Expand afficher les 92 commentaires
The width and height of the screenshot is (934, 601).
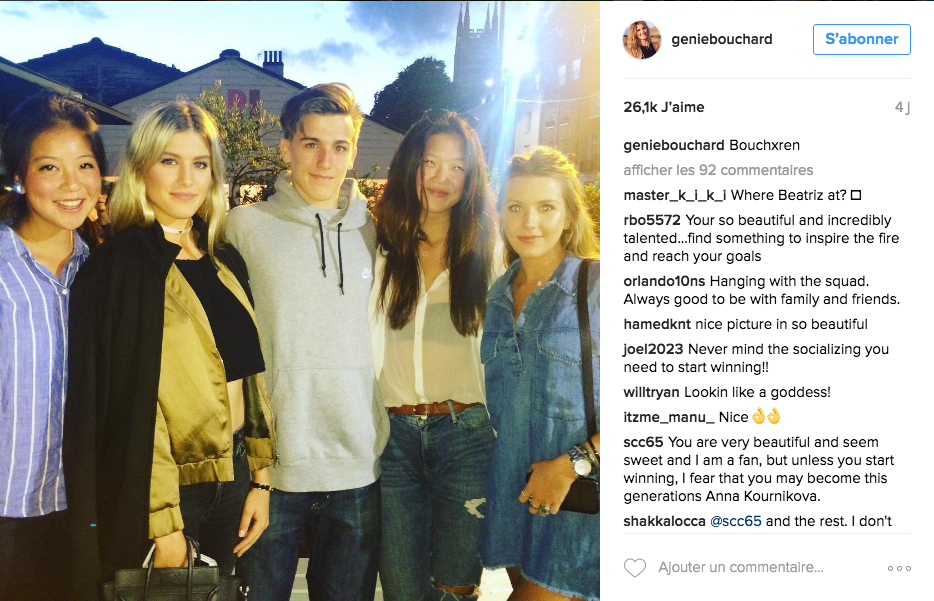pyautogui.click(x=718, y=170)
